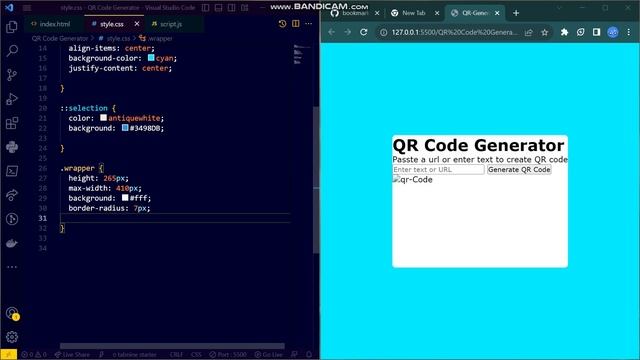Change CSS language mode in the status bar
Viewport: 640px width, 360px height.
coord(196,355)
